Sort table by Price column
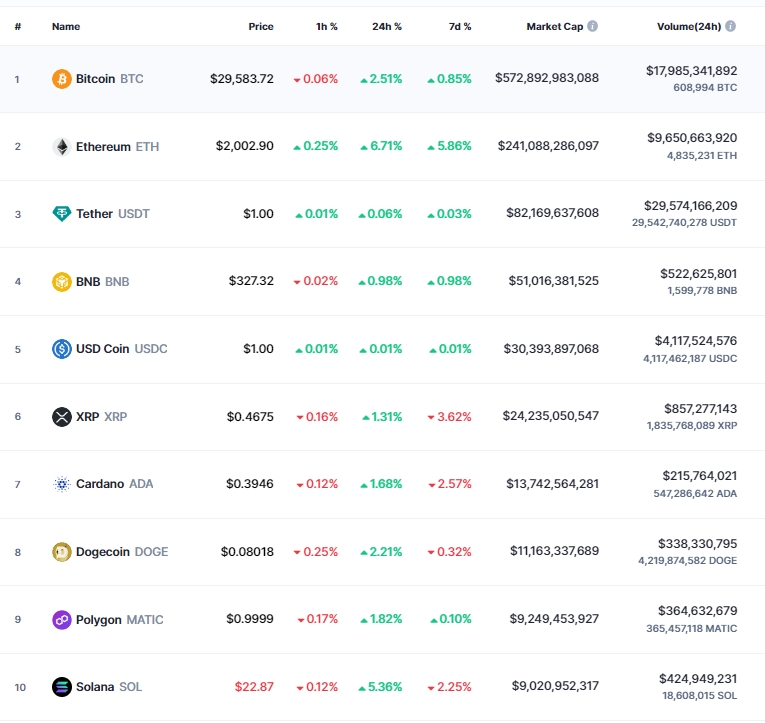The image size is (765, 723). 260,26
